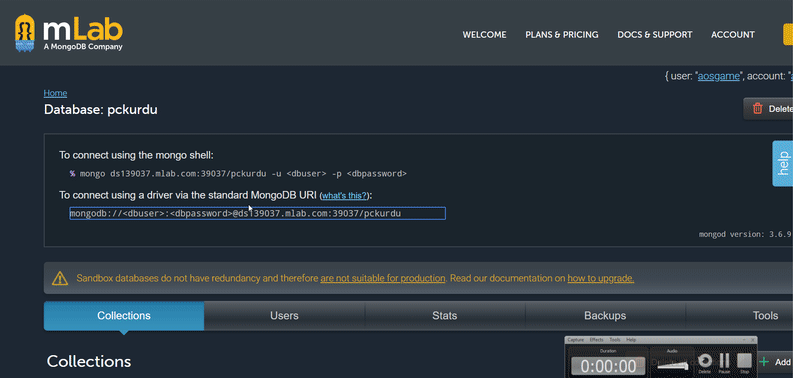Image resolution: width=793 pixels, height=378 pixels.
Task: Open the 'how to upgrade' link
Action: tap(601, 278)
